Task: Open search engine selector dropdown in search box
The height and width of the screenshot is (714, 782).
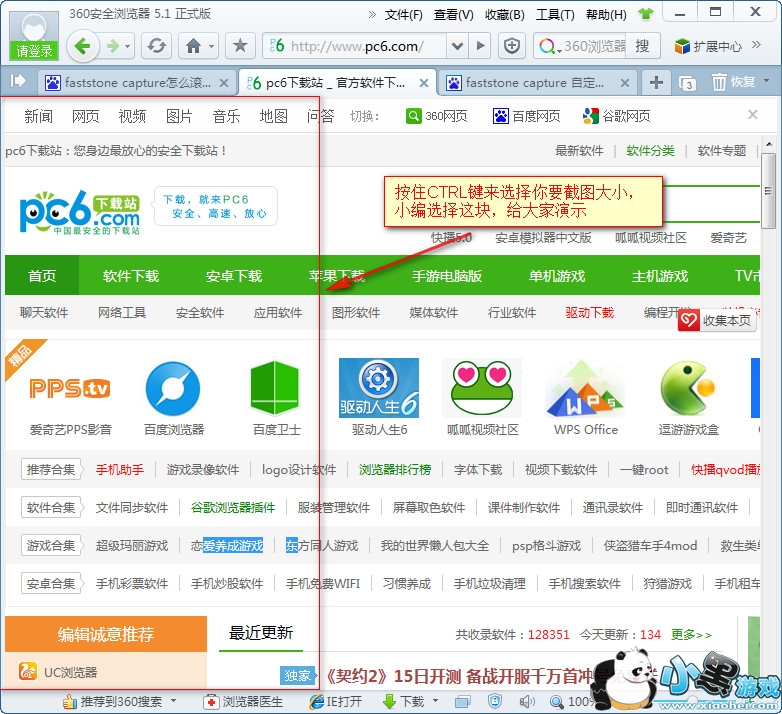Action: 560,51
